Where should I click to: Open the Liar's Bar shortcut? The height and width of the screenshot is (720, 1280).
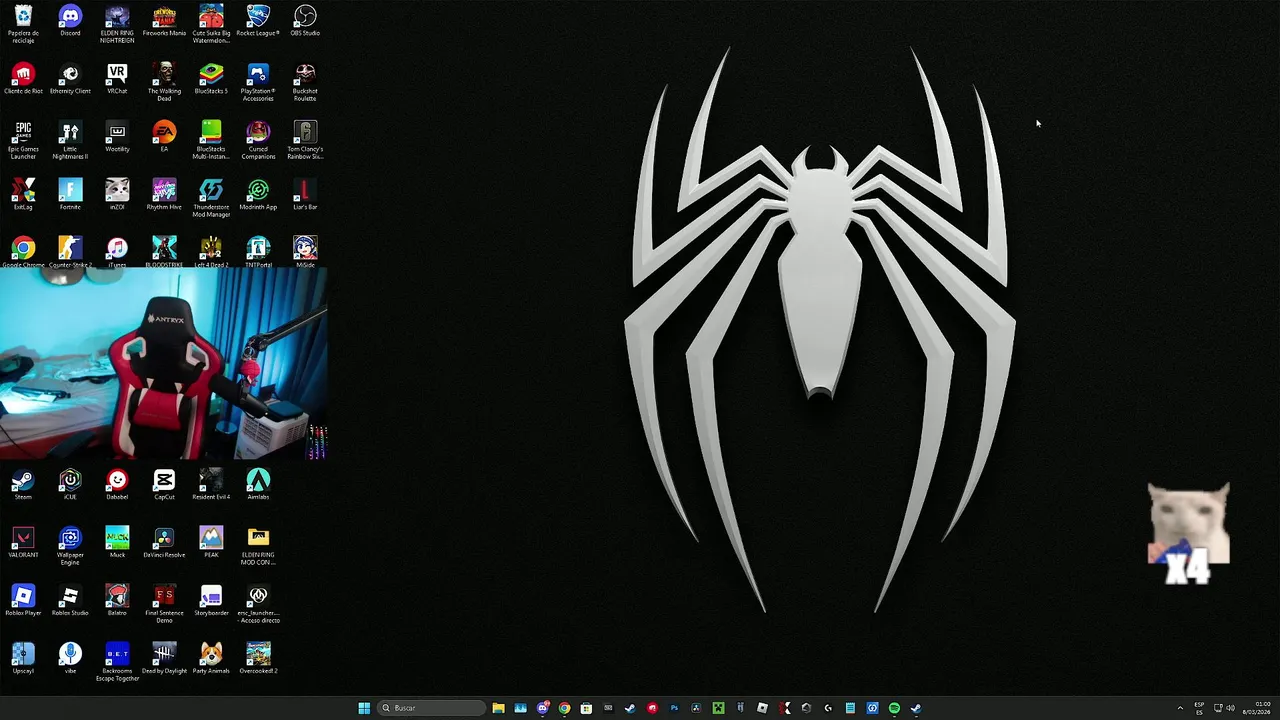[305, 195]
